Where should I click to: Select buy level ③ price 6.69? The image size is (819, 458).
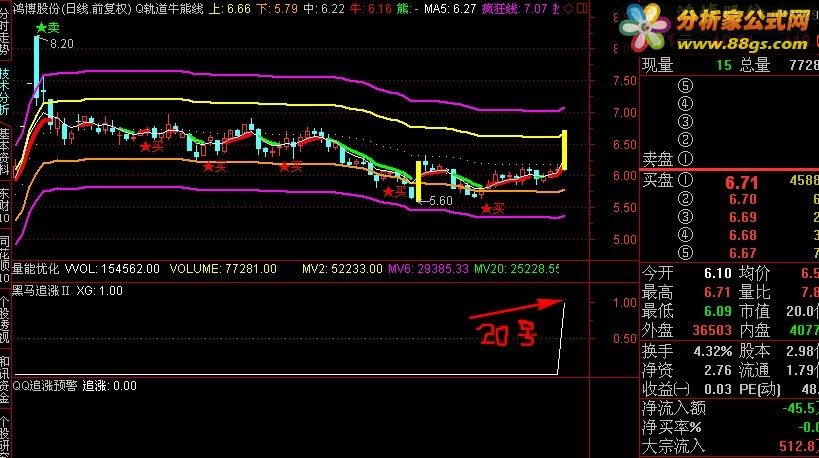743,217
